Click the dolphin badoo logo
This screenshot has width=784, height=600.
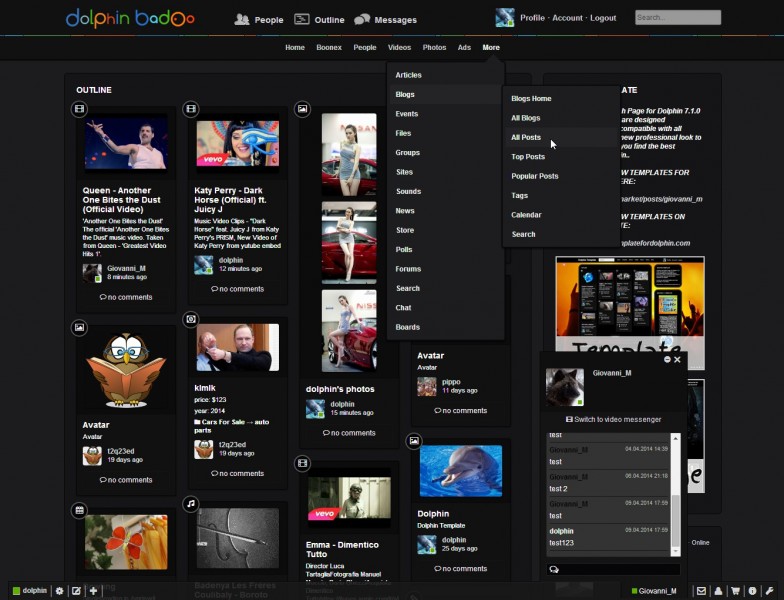click(130, 18)
